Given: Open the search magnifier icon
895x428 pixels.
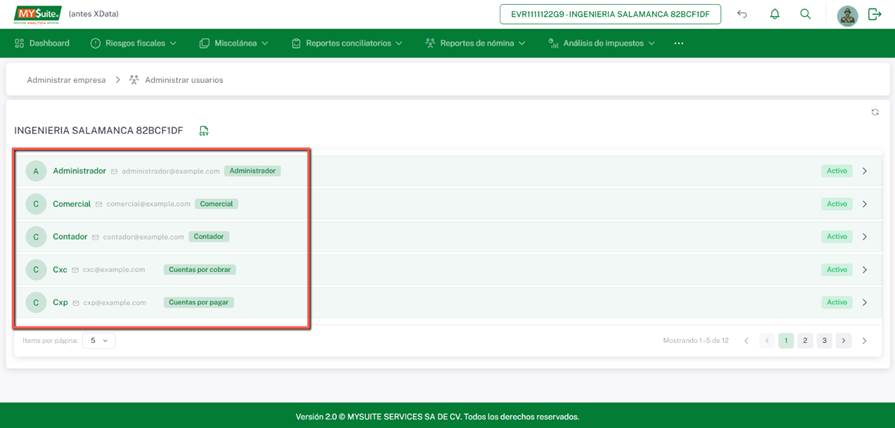Looking at the screenshot, I should click(x=805, y=14).
